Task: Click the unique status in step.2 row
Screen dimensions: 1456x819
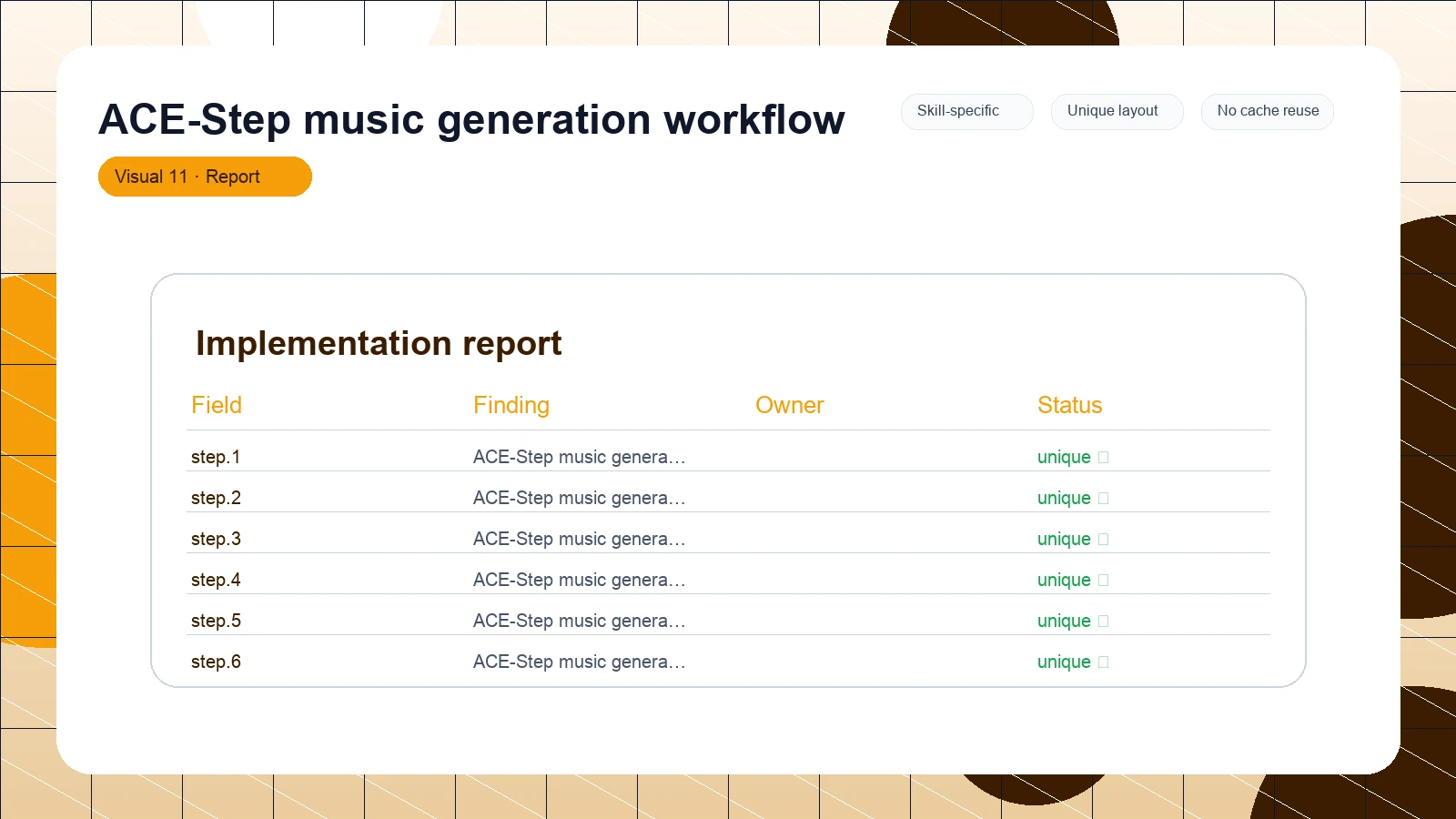Action: (x=1064, y=498)
